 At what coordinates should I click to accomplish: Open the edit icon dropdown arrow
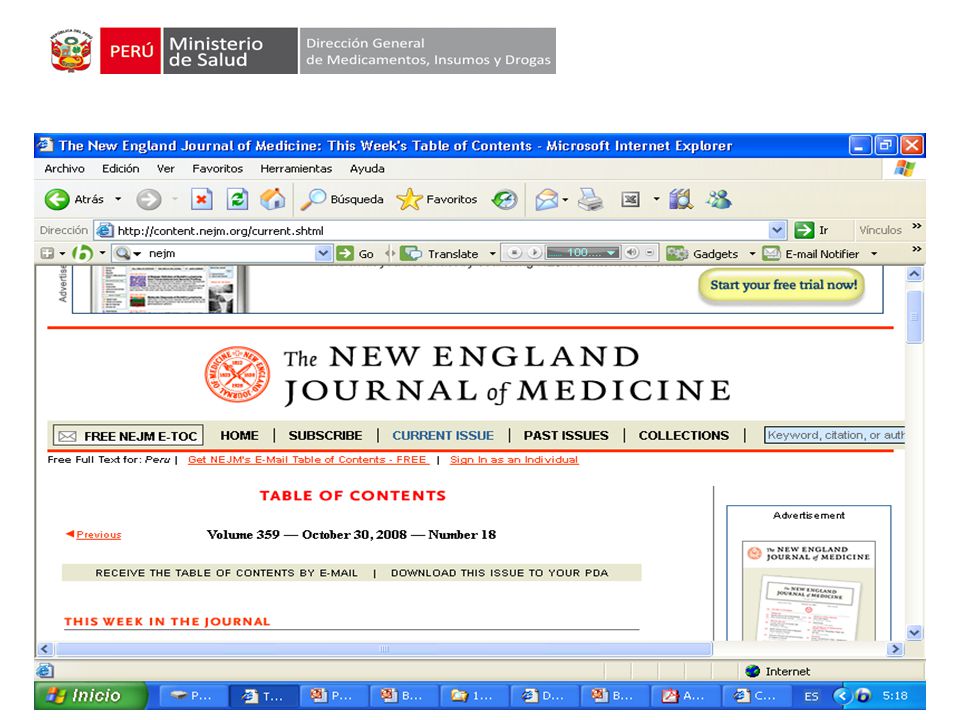click(x=656, y=199)
